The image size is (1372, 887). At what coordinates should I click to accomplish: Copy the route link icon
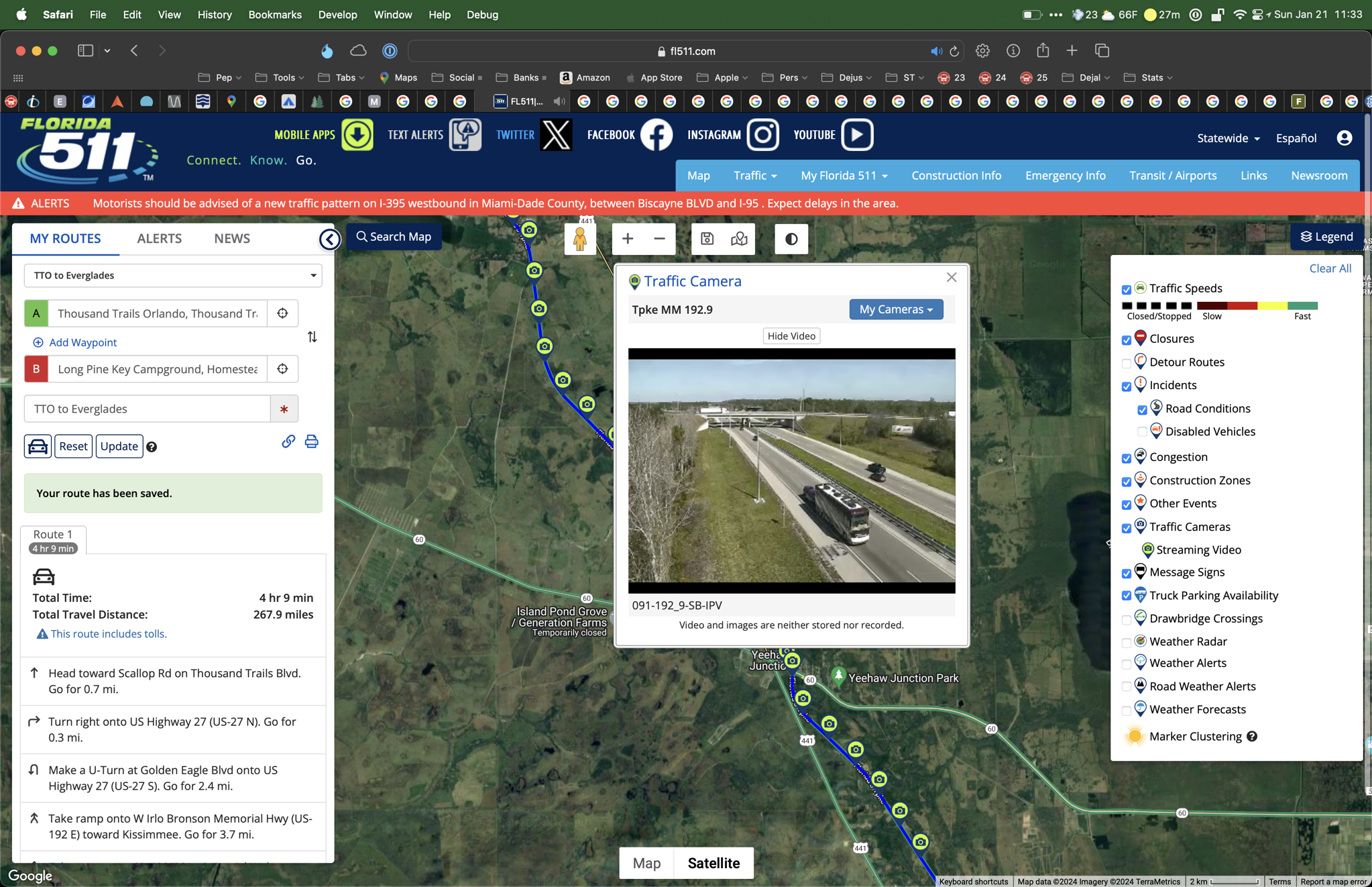click(x=288, y=441)
